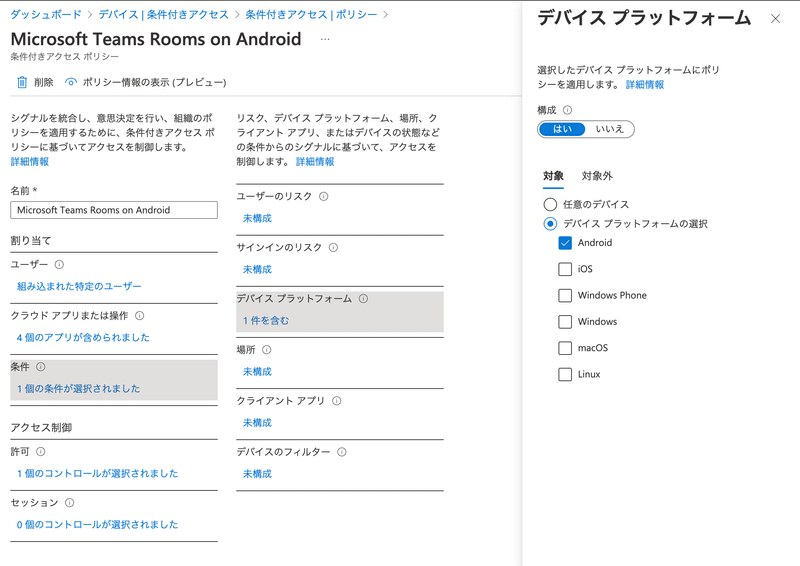Open 4 個のアプリが含められました setting
Screen dimensions: 800x566
coord(83,337)
